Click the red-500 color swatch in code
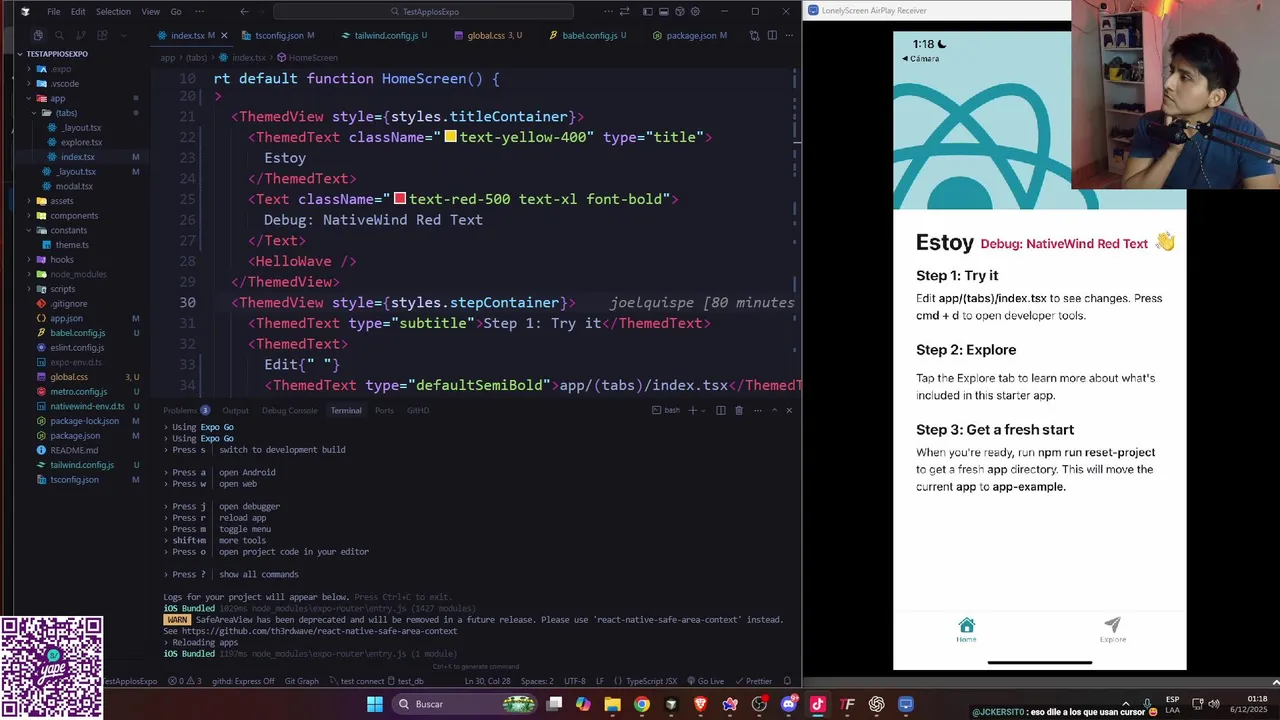The width and height of the screenshot is (1280, 720). 400,199
